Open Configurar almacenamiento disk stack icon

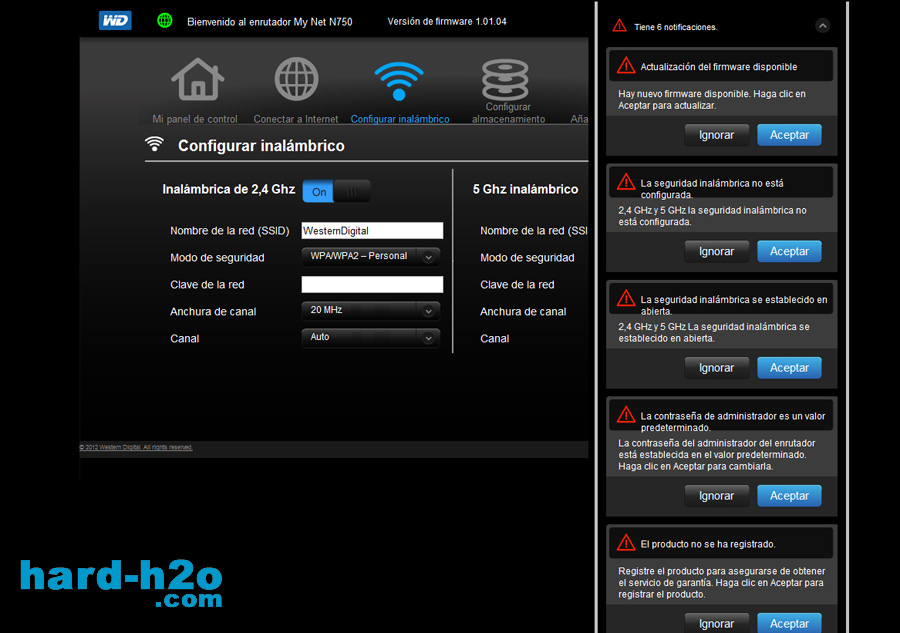[505, 79]
